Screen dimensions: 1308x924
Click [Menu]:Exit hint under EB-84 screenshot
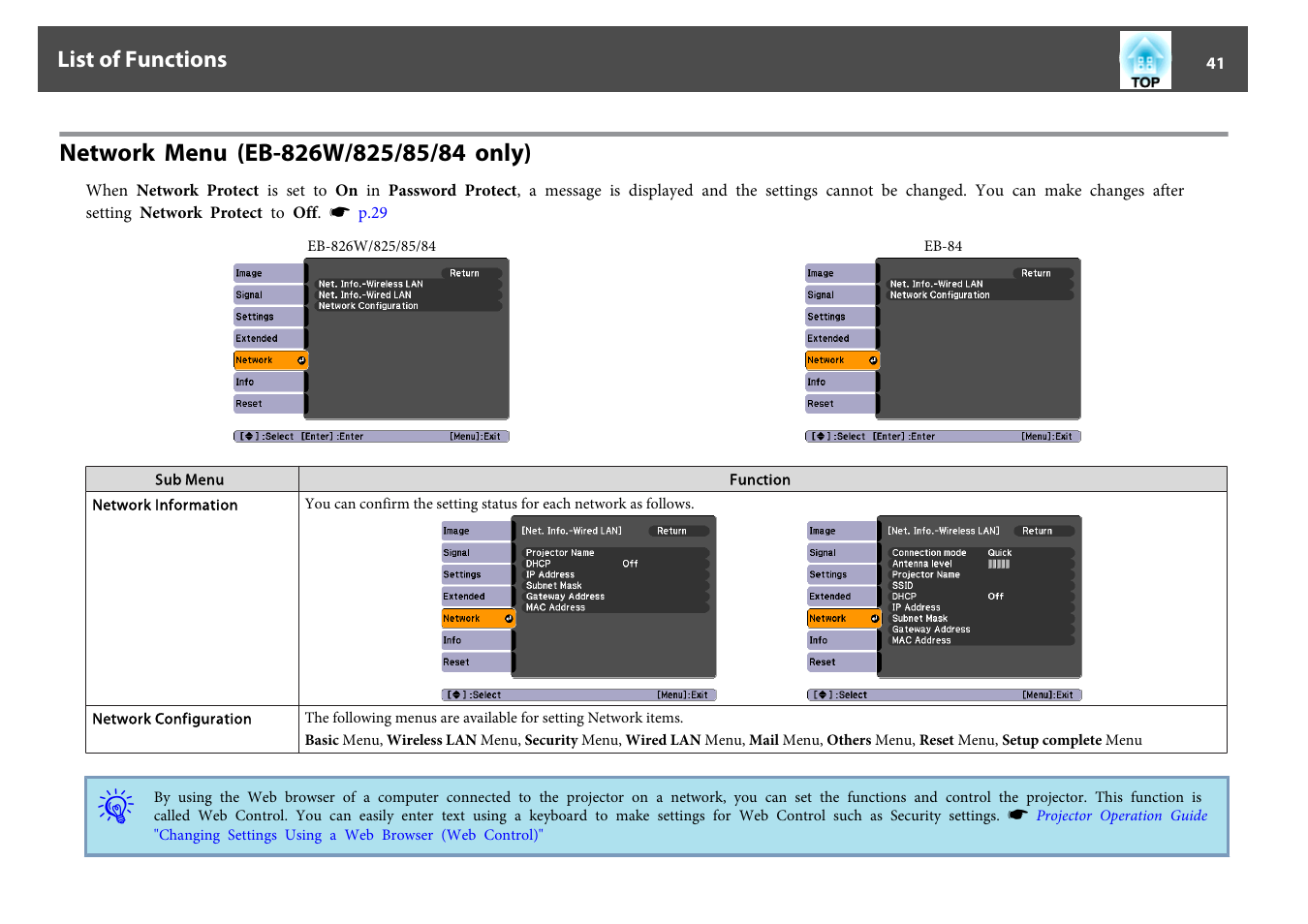(x=1046, y=437)
